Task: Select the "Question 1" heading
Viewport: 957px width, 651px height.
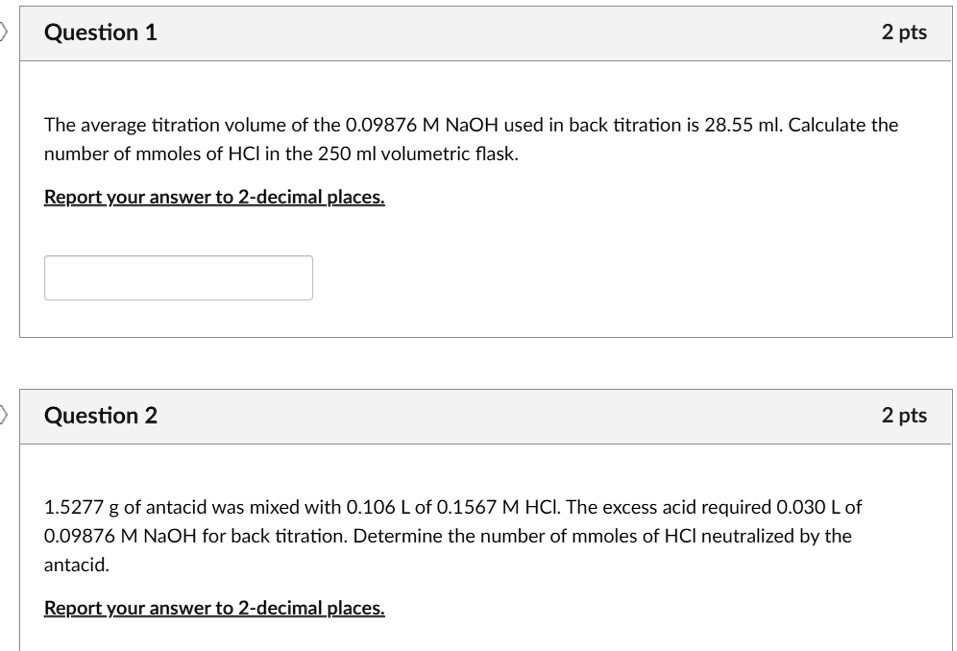Action: (x=101, y=32)
